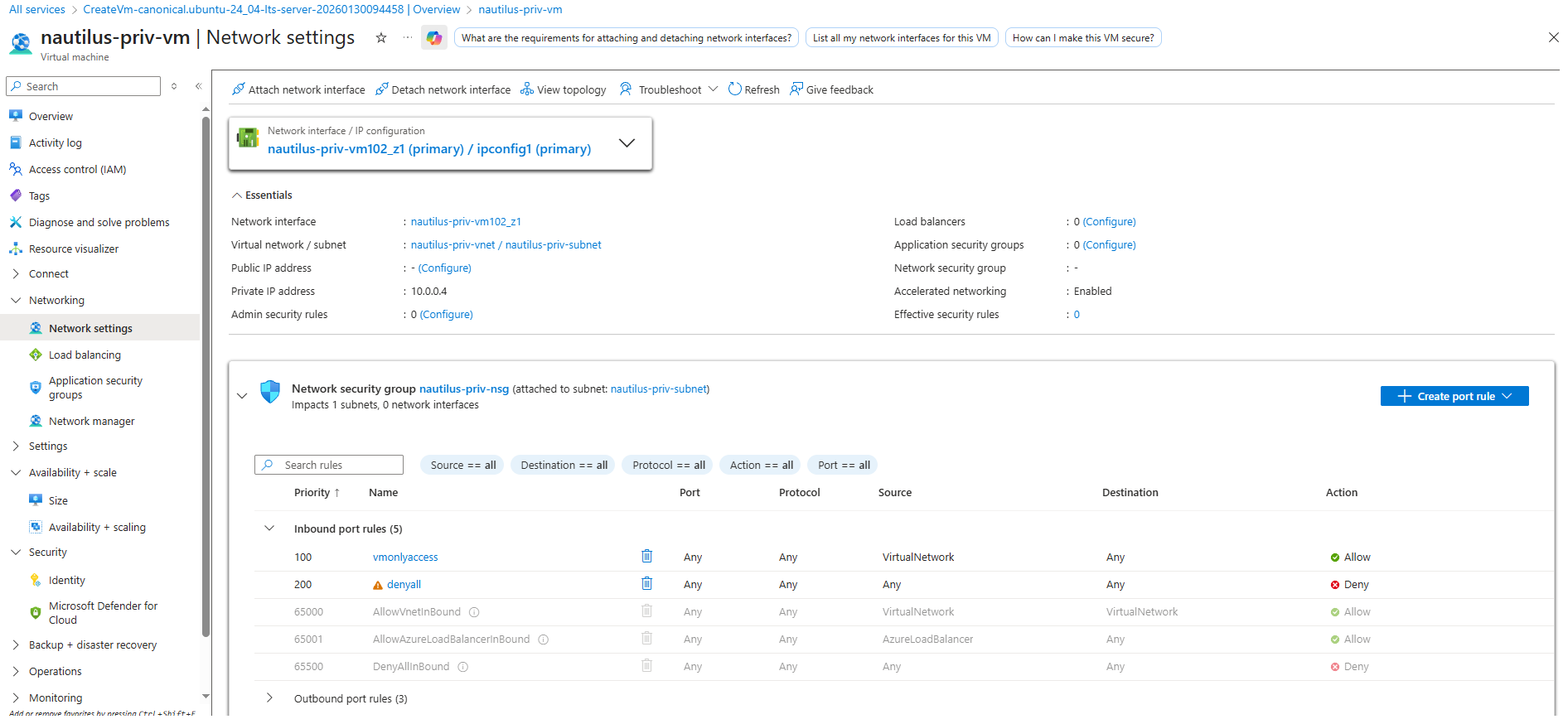The width and height of the screenshot is (1568, 724).
Task: Click the Microsoft Defender for Cloud shield icon
Action: point(36,613)
